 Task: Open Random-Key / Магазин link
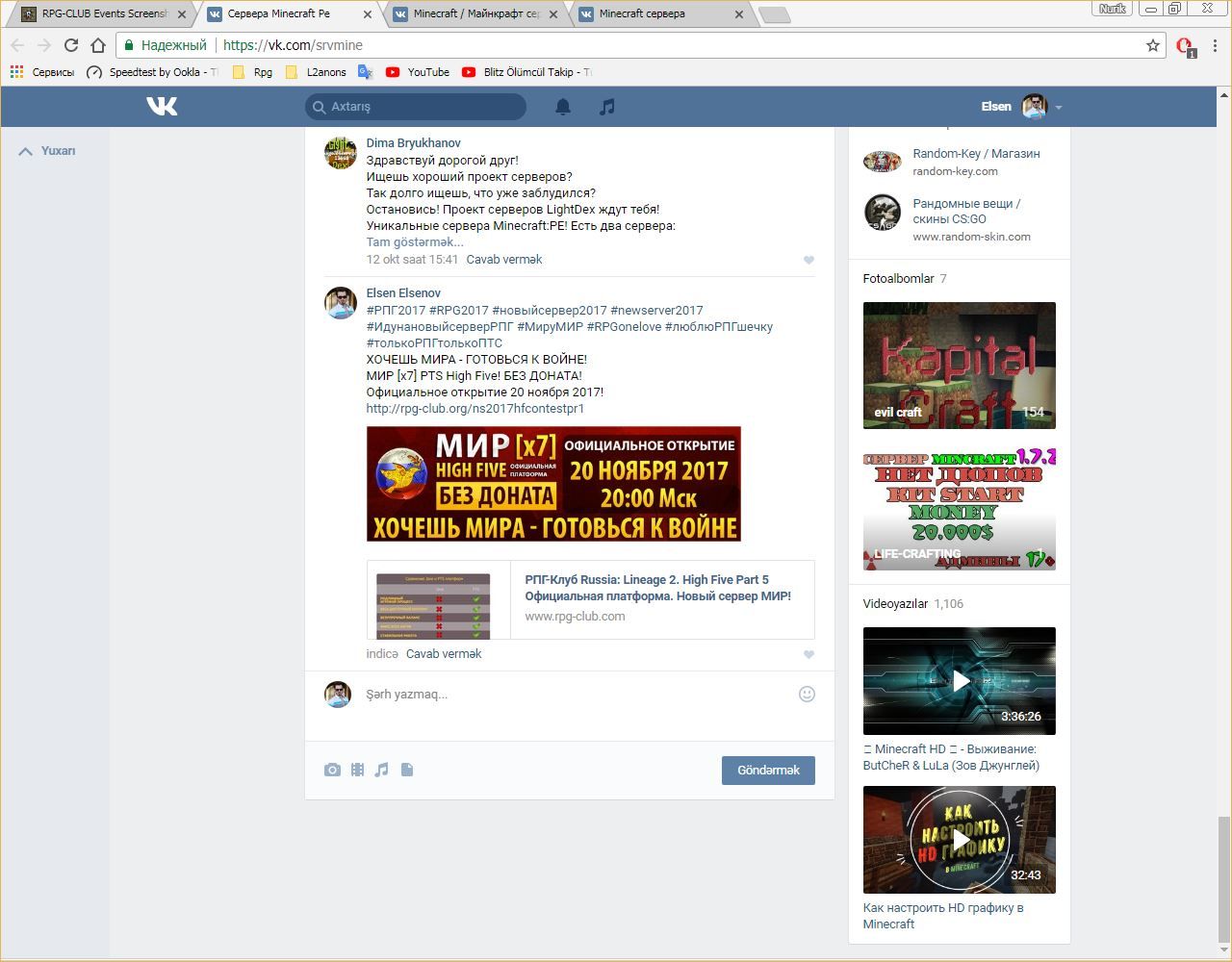[x=976, y=154]
